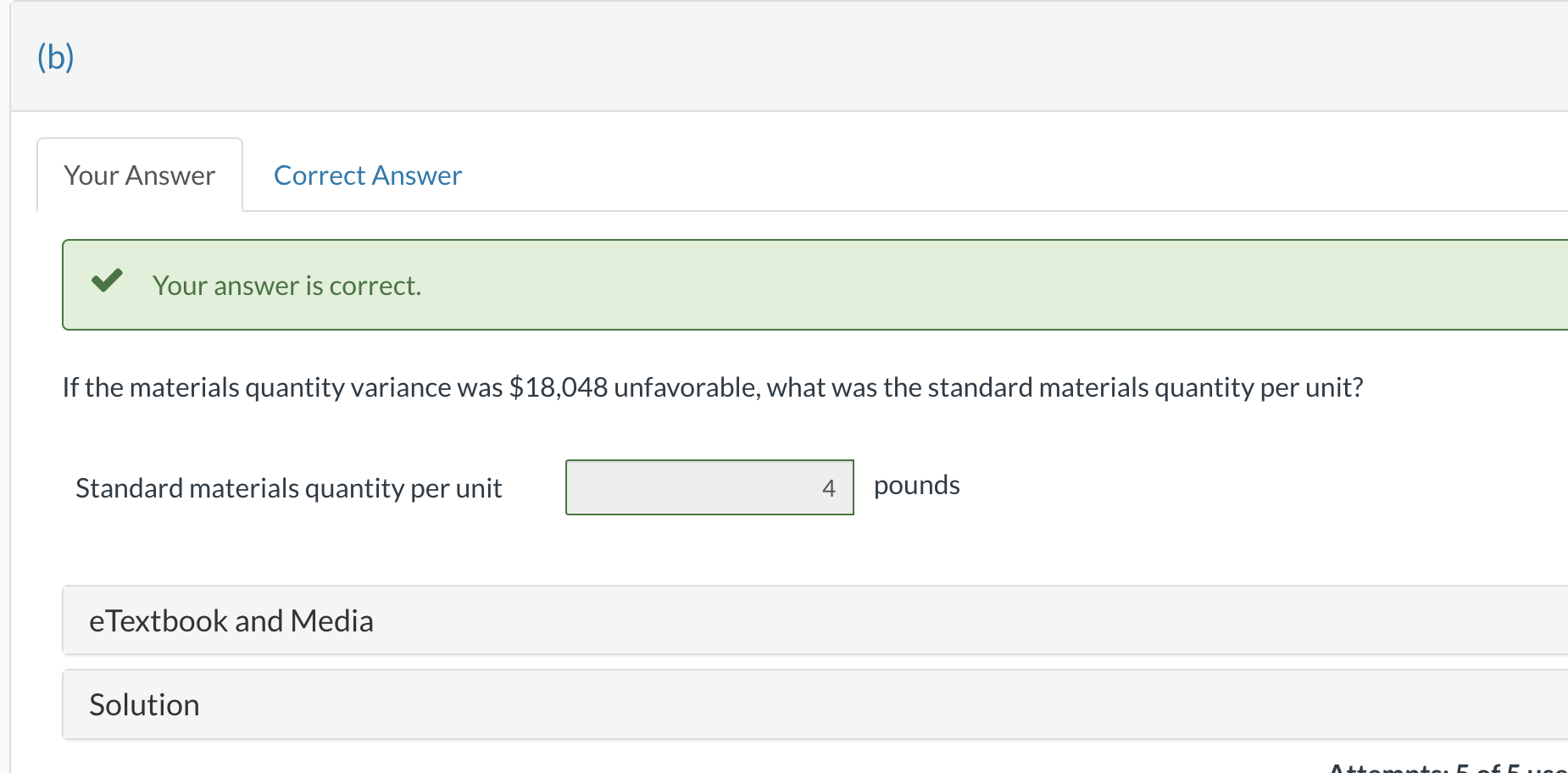Expand the Solution section
This screenshot has width=1568, height=773.
pyautogui.click(x=144, y=704)
